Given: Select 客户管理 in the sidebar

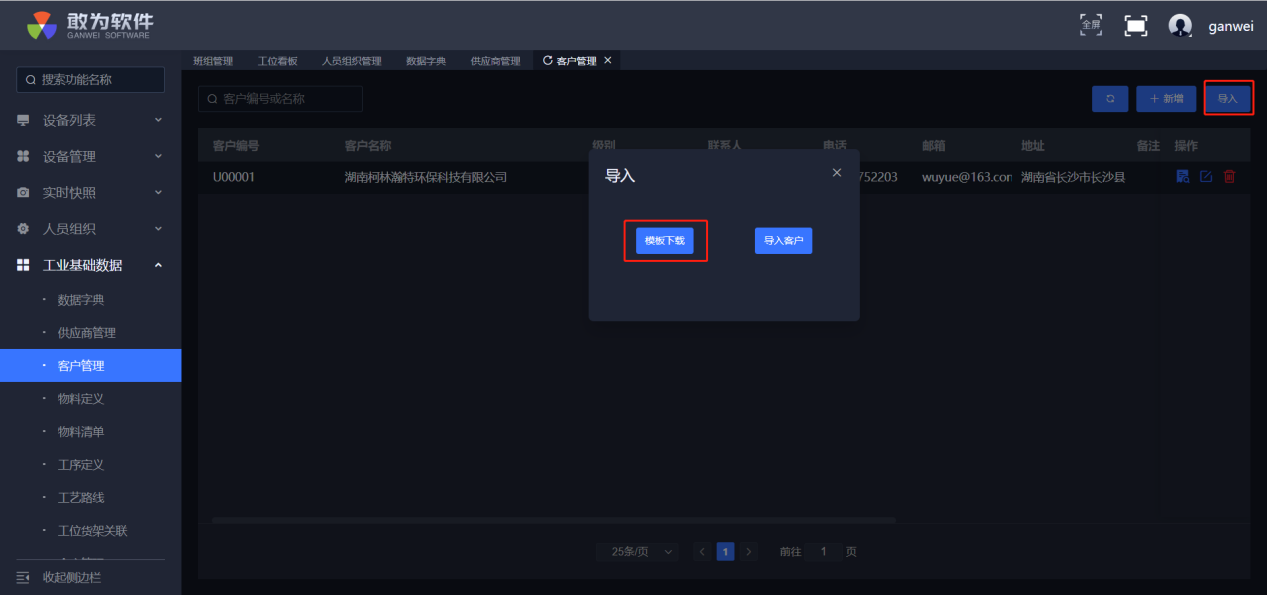Looking at the screenshot, I should pyautogui.click(x=91, y=366).
